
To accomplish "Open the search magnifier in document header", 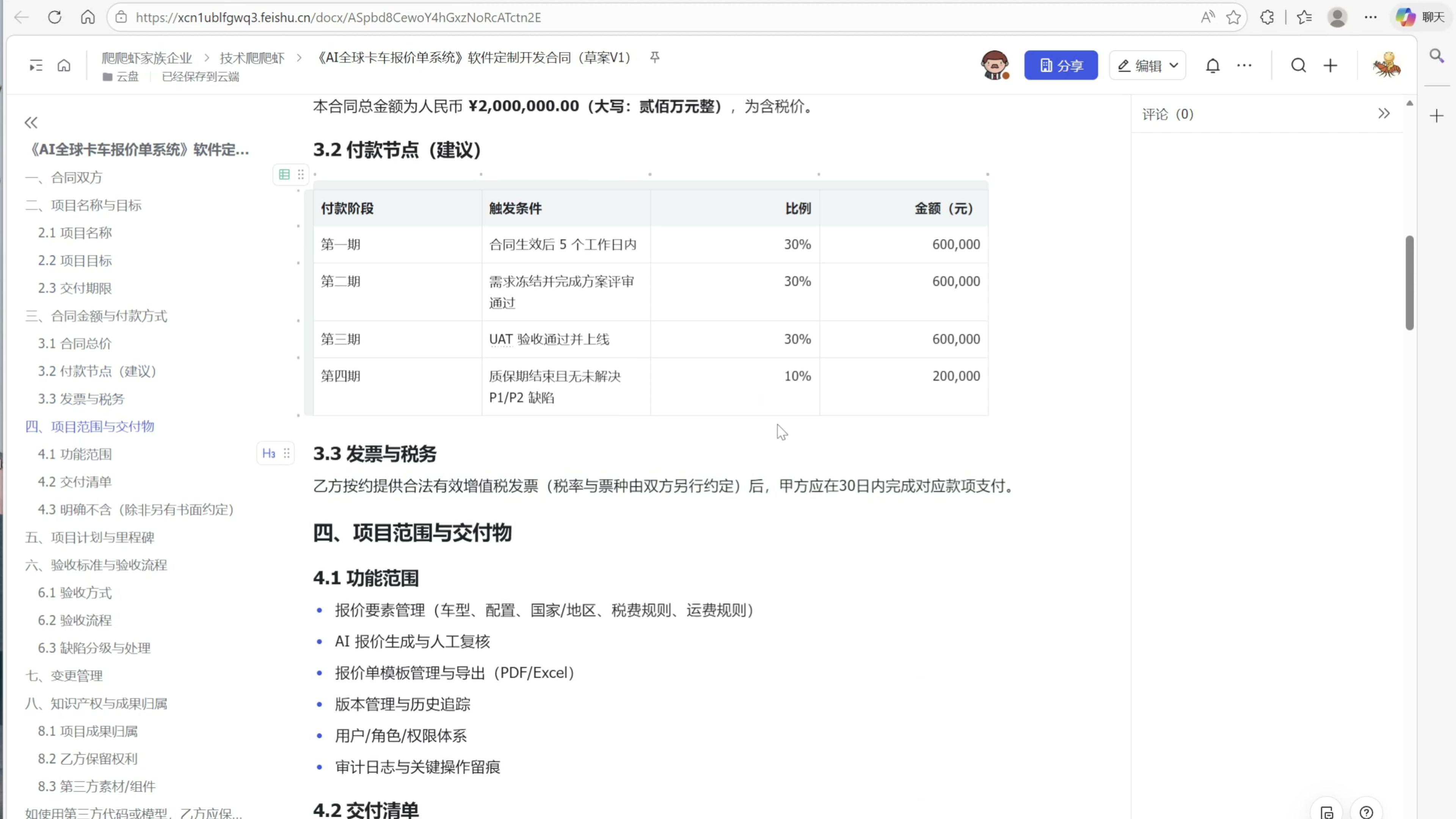I will [x=1298, y=66].
